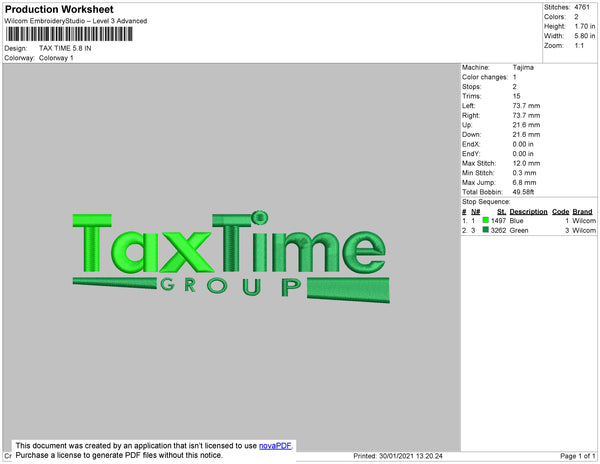600x464 pixels.
Task: Click the Up value 21.6 mm
Action: (x=527, y=125)
